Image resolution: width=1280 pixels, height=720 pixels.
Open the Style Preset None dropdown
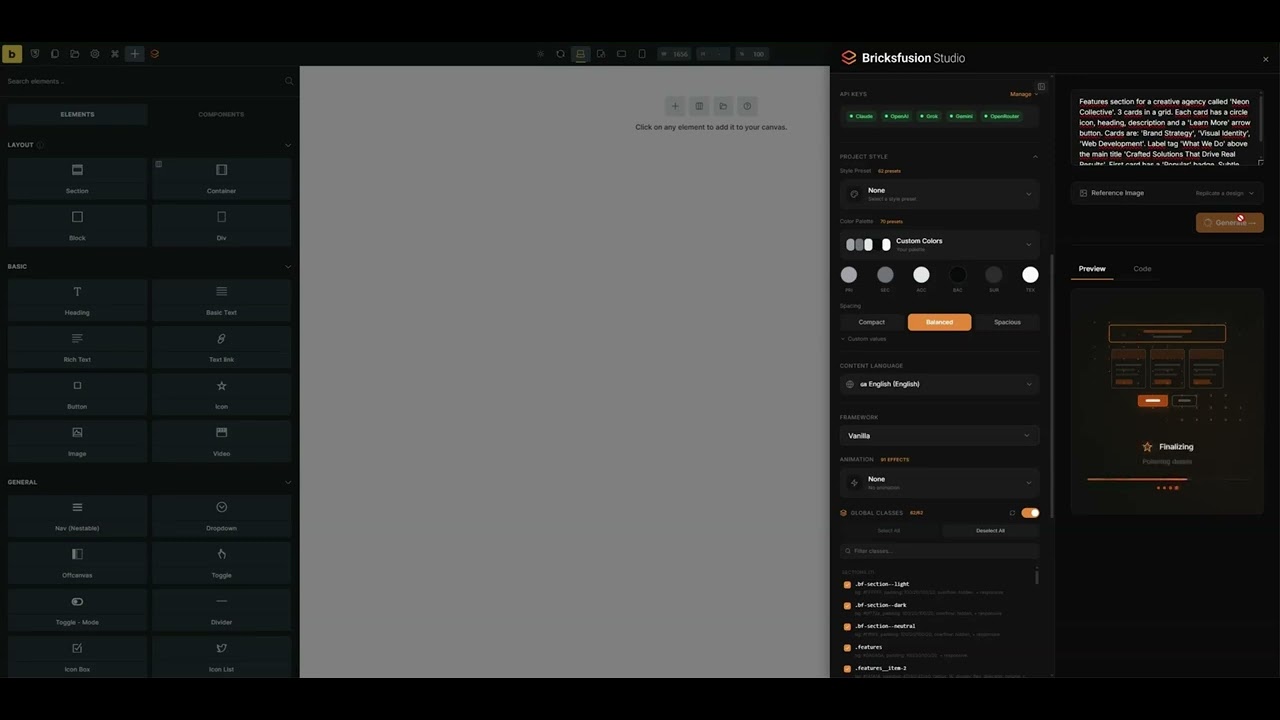click(939, 194)
